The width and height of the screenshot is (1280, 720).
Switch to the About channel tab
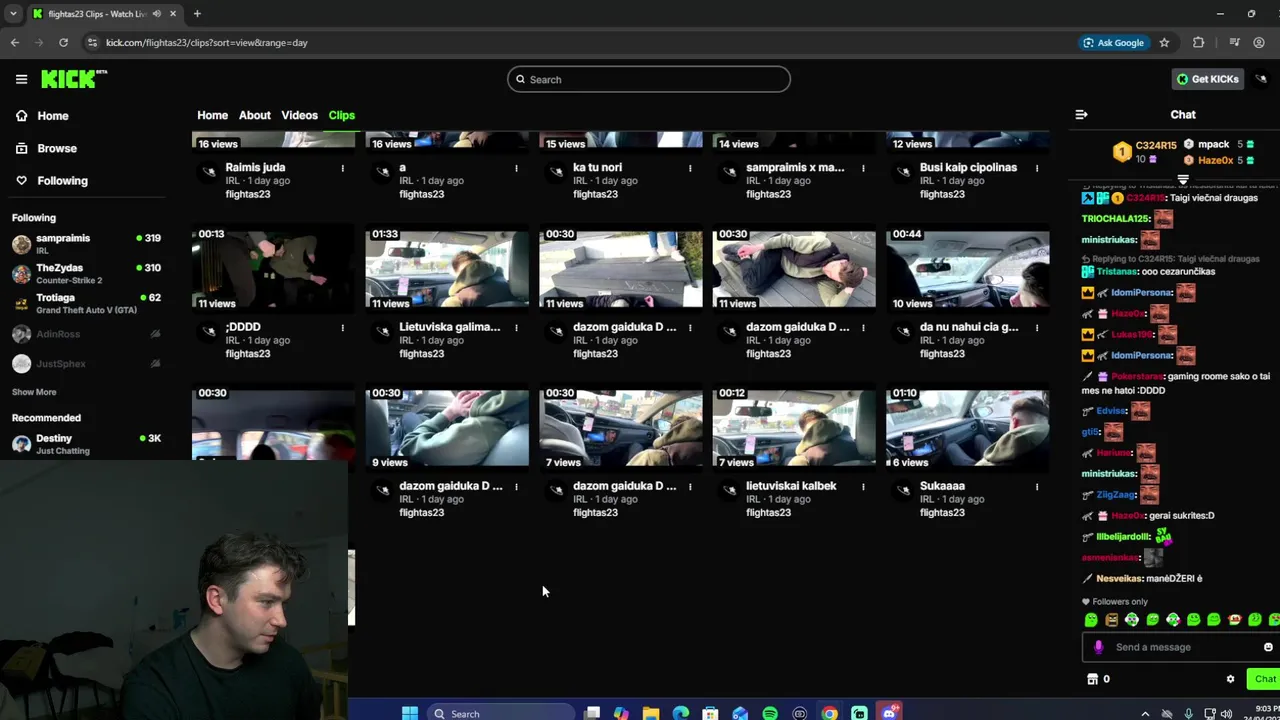click(x=254, y=115)
